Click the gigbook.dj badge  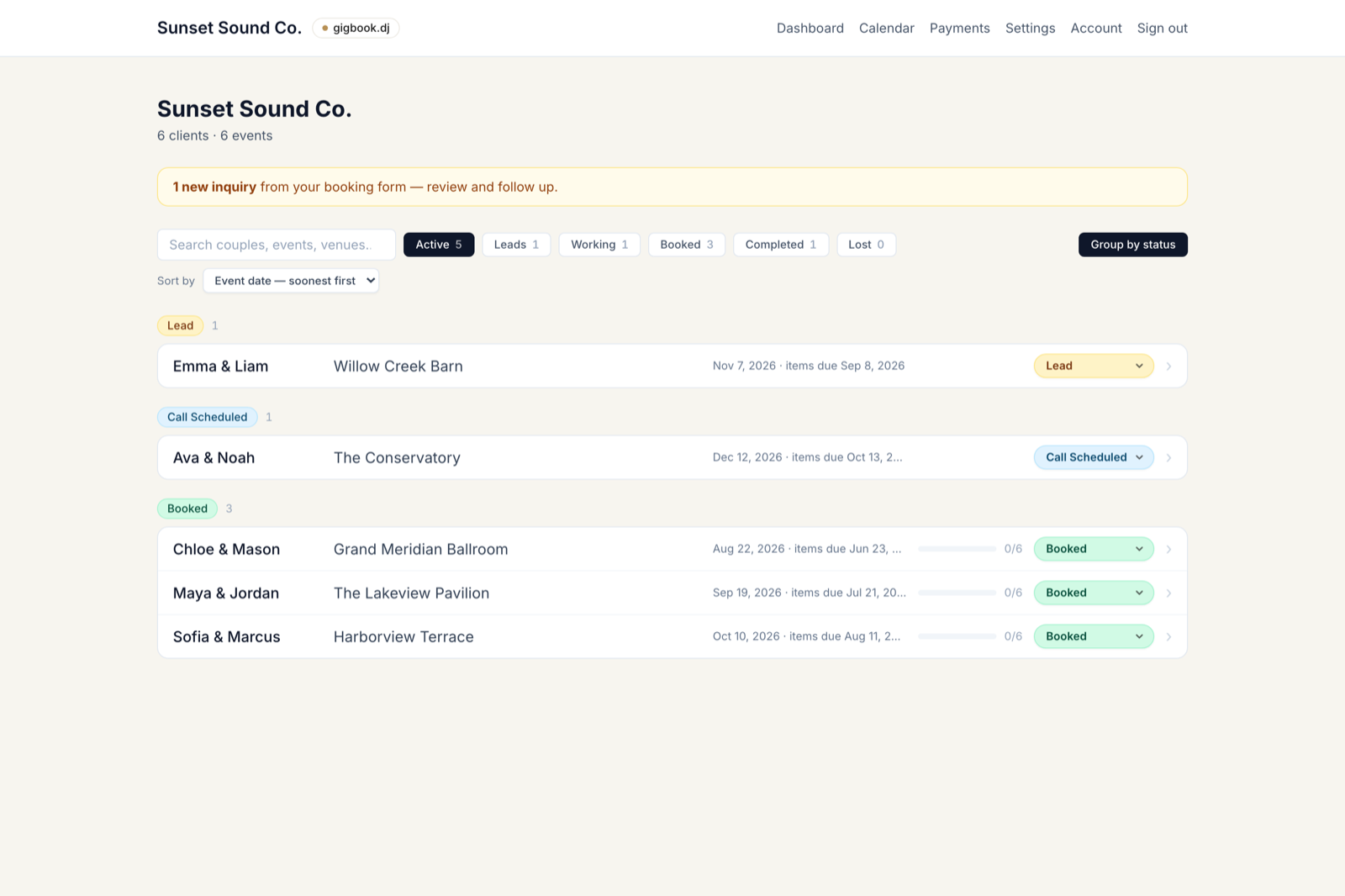click(356, 28)
